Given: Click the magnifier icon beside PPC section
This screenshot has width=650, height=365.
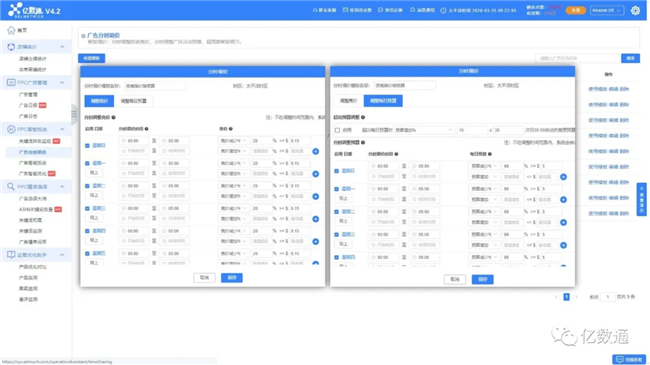Looking at the screenshot, I should point(11,187).
